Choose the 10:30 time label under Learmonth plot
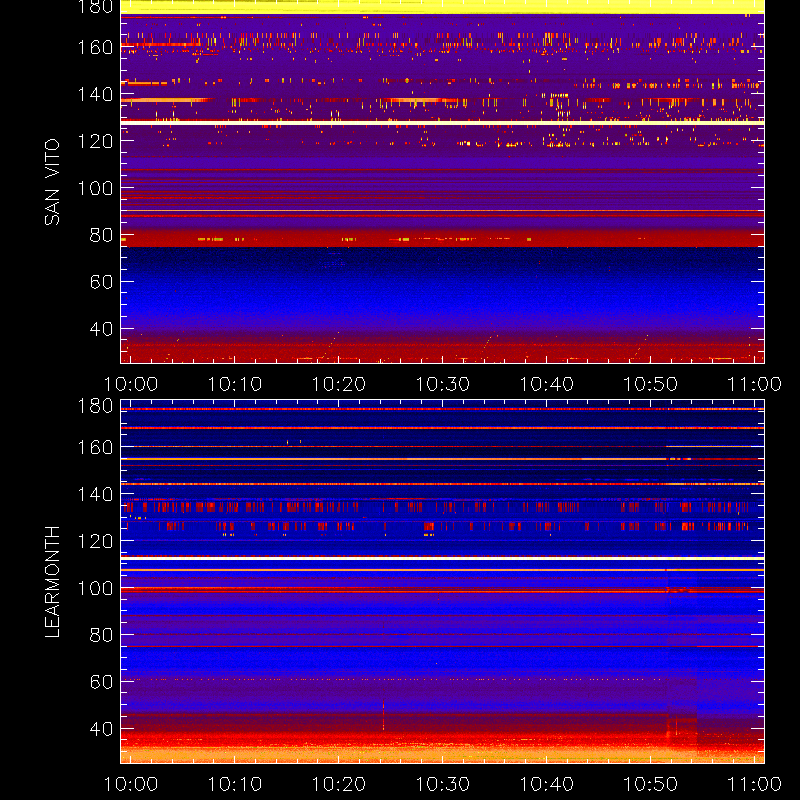Viewport: 800px width, 800px height. point(443,784)
